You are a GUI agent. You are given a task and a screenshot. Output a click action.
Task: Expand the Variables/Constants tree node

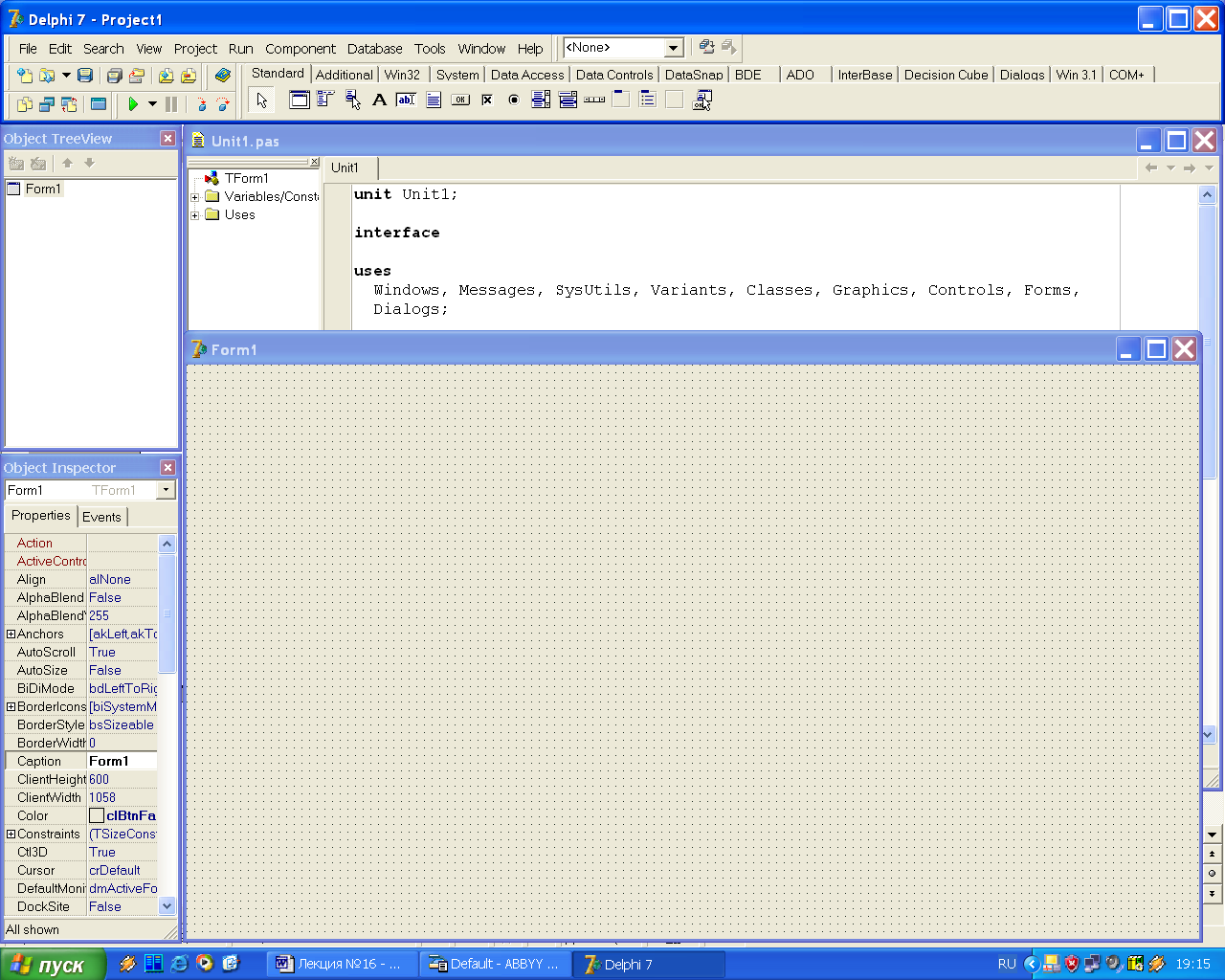tap(195, 197)
